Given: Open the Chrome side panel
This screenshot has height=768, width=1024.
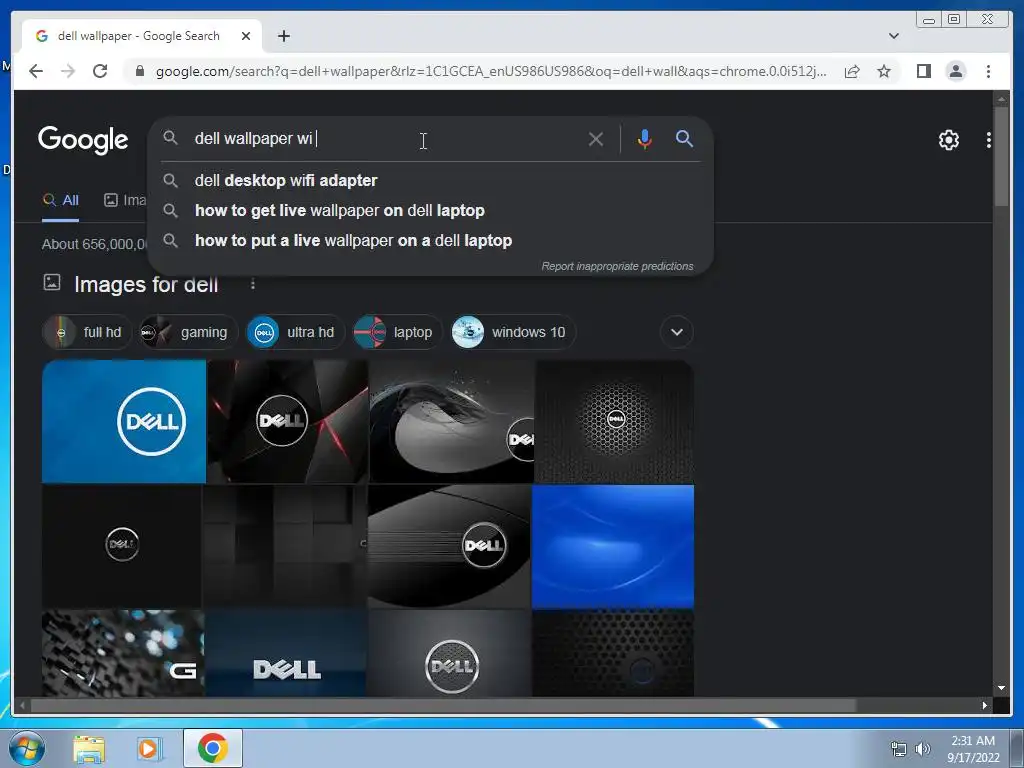Looking at the screenshot, I should coord(923,71).
